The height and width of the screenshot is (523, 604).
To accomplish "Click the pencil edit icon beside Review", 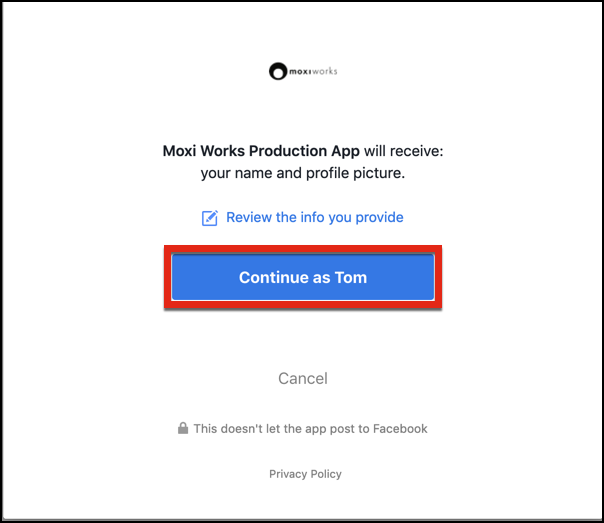I will [x=210, y=218].
